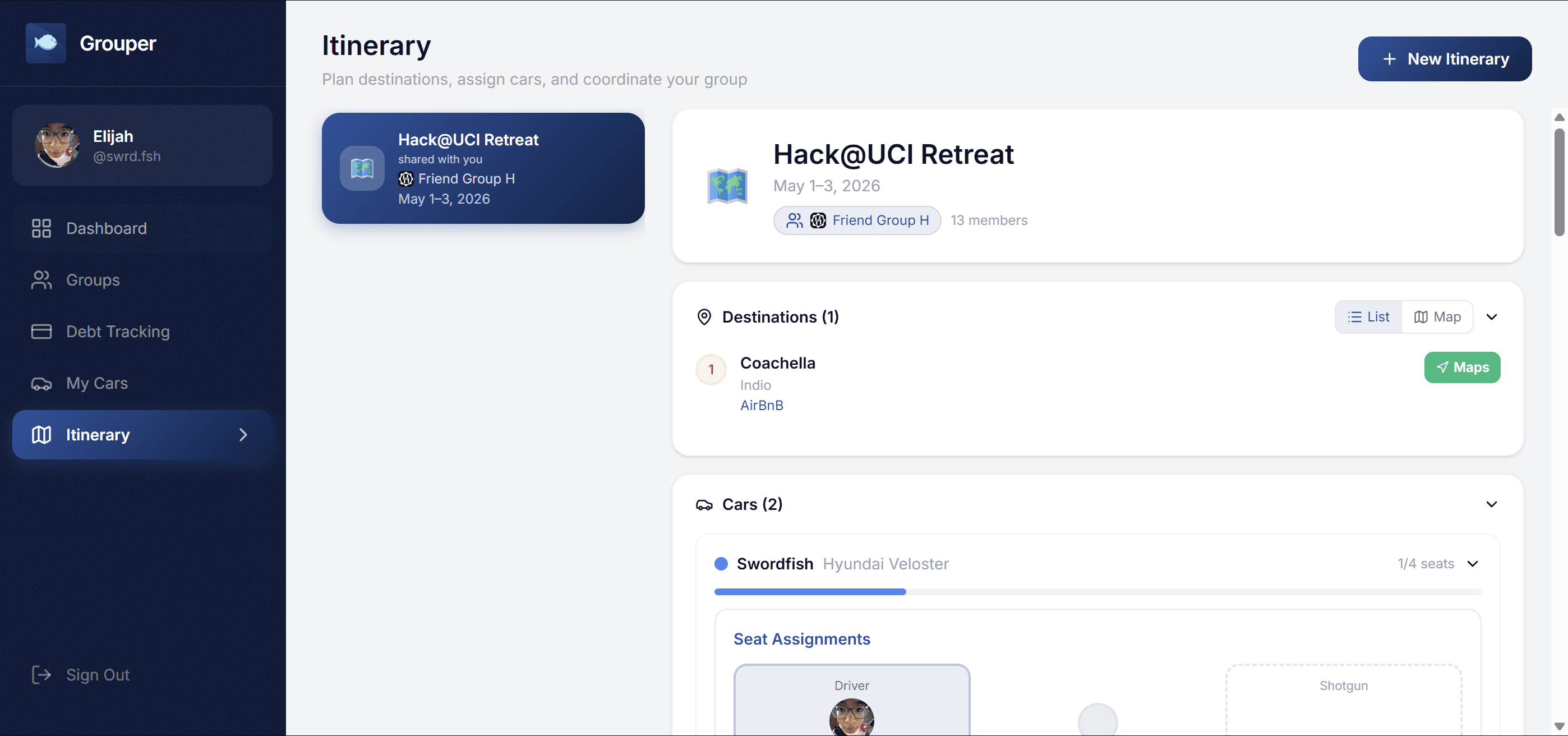Click the @swrd.fsh username
Screen dimensions: 1568x736
[127, 157]
